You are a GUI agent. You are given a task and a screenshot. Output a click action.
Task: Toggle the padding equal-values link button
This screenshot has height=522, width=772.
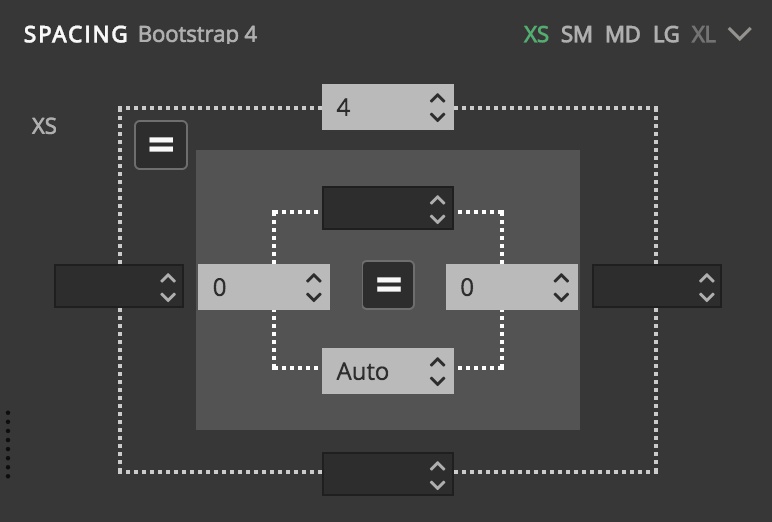pos(388,285)
